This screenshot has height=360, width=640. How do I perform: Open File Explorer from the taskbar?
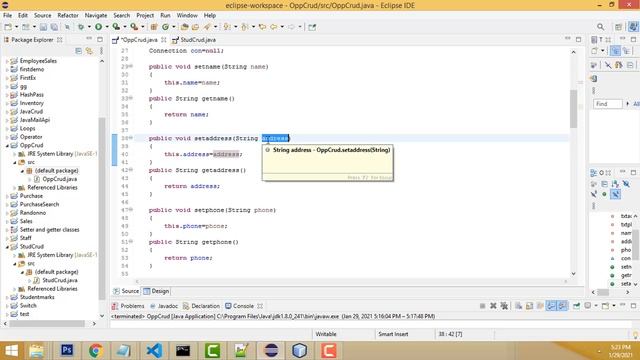point(37,350)
